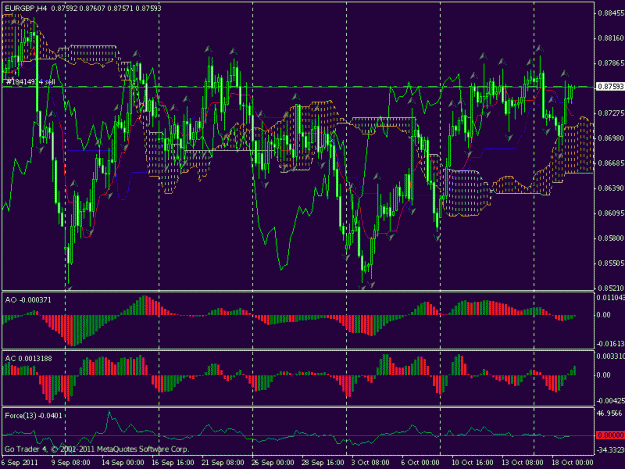The height and width of the screenshot is (469, 625).
Task: Click the 0.86980 price axis label
Action: pyautogui.click(x=610, y=138)
